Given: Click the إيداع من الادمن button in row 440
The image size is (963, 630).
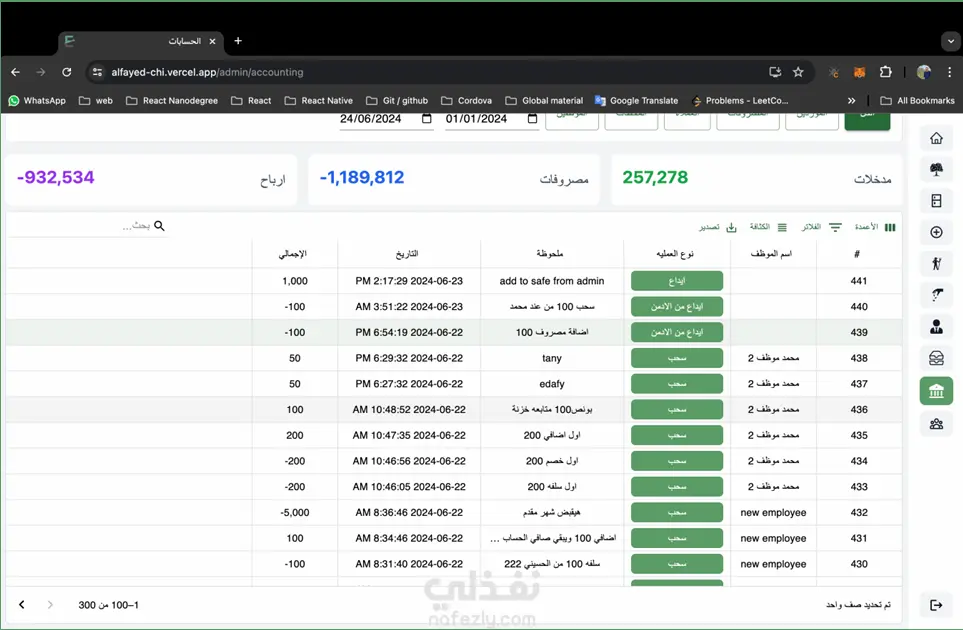Looking at the screenshot, I should [677, 306].
